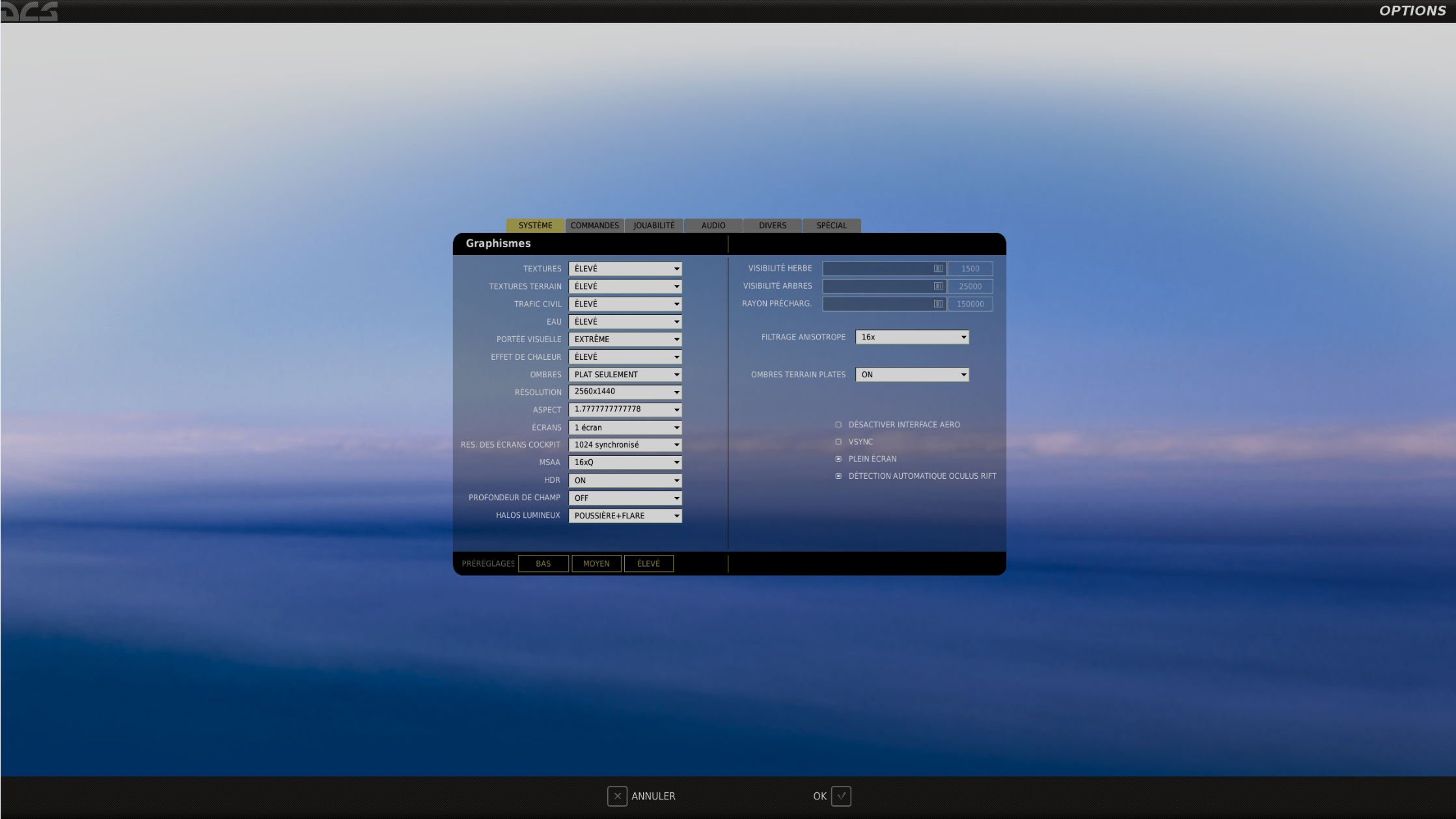Open the JOUABILITÉ tab
Image resolution: width=1456 pixels, height=819 pixels.
click(653, 225)
